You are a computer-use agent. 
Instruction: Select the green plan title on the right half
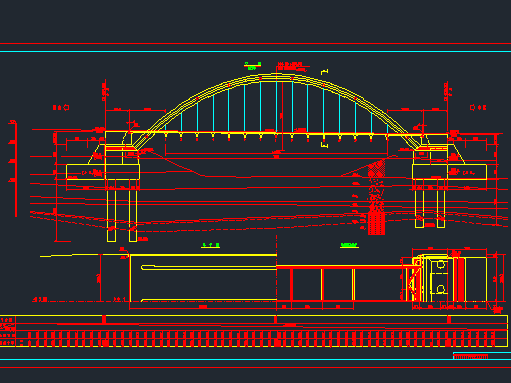tap(349, 246)
